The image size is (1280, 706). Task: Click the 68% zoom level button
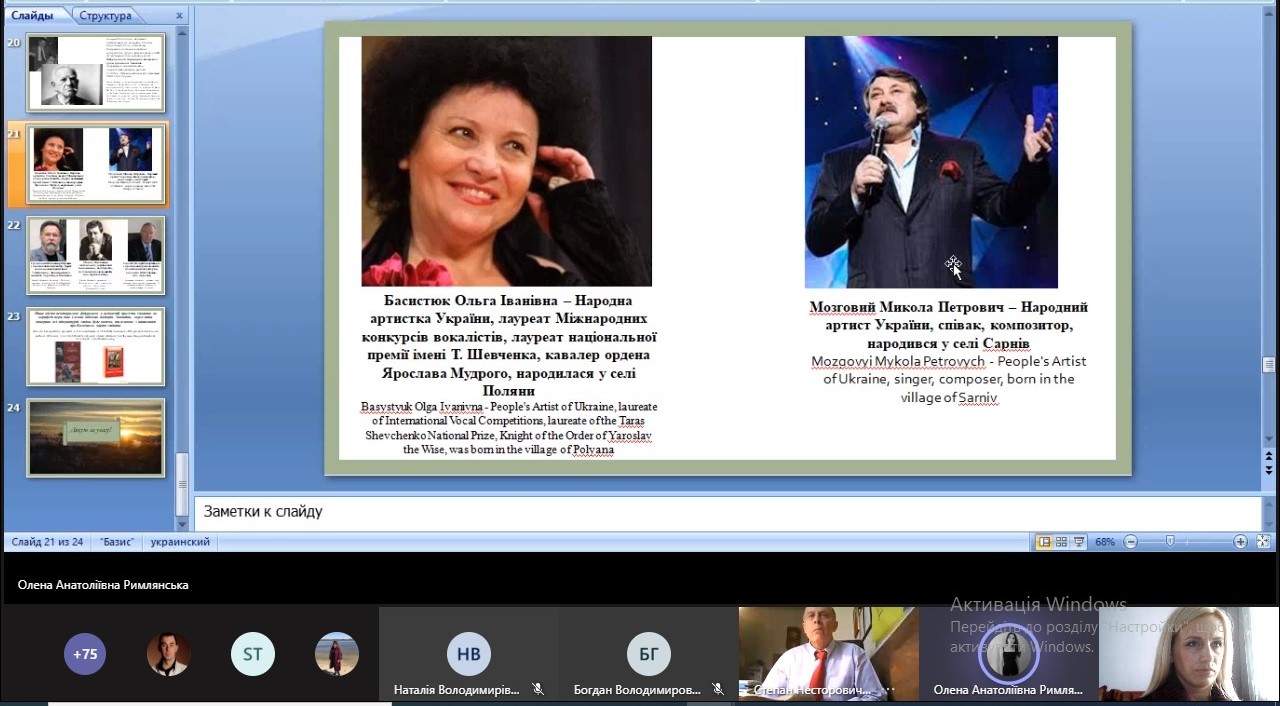[1105, 542]
